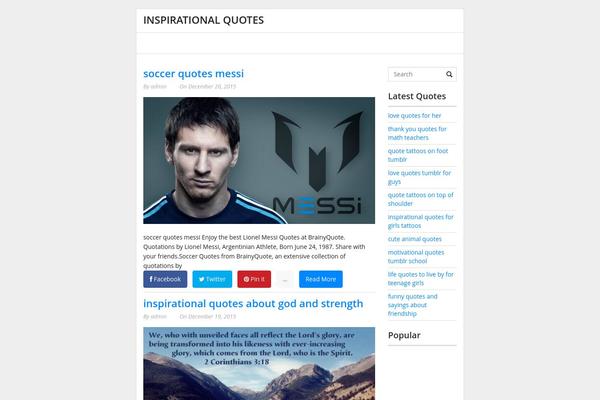Open thank you quotes for math teachers

click(x=417, y=133)
